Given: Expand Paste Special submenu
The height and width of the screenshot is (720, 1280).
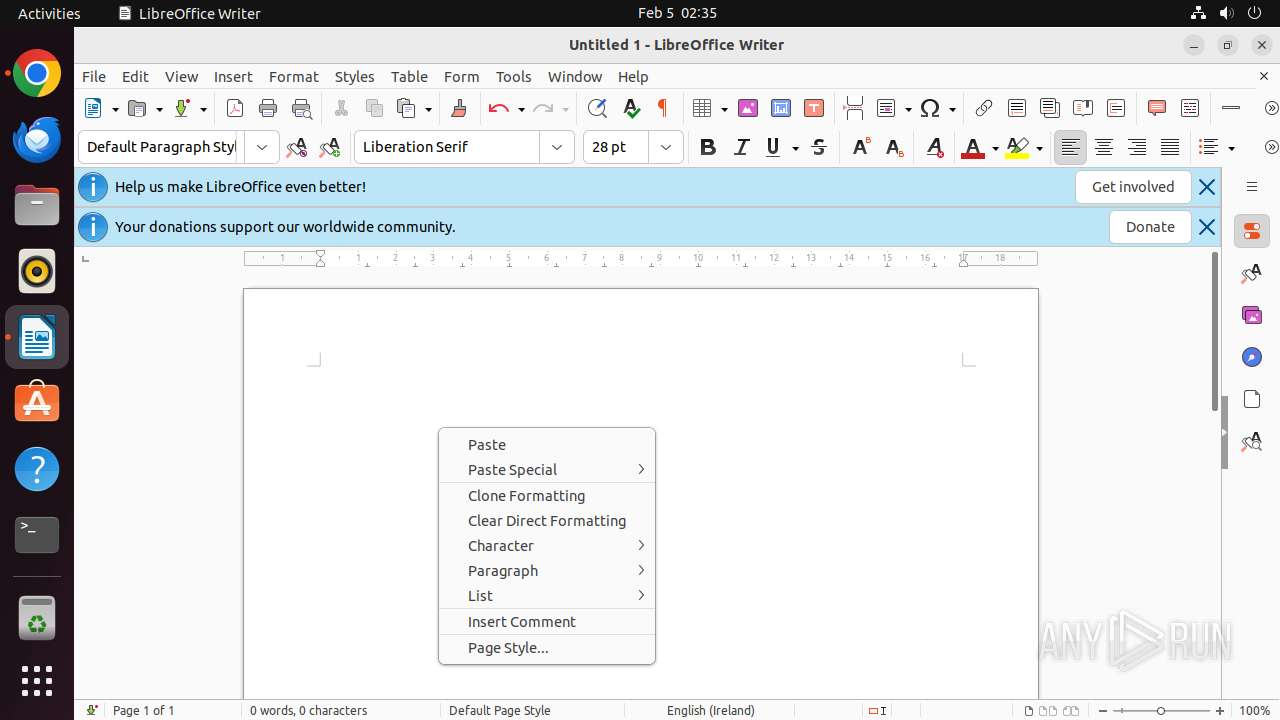Looking at the screenshot, I should point(547,470).
